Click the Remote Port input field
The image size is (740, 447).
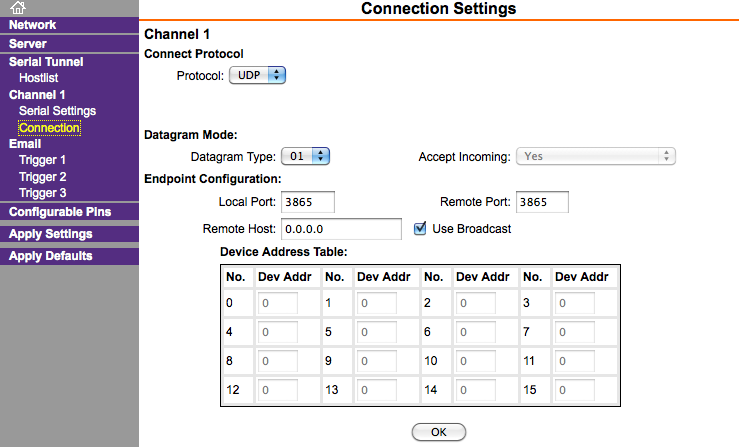click(x=543, y=203)
